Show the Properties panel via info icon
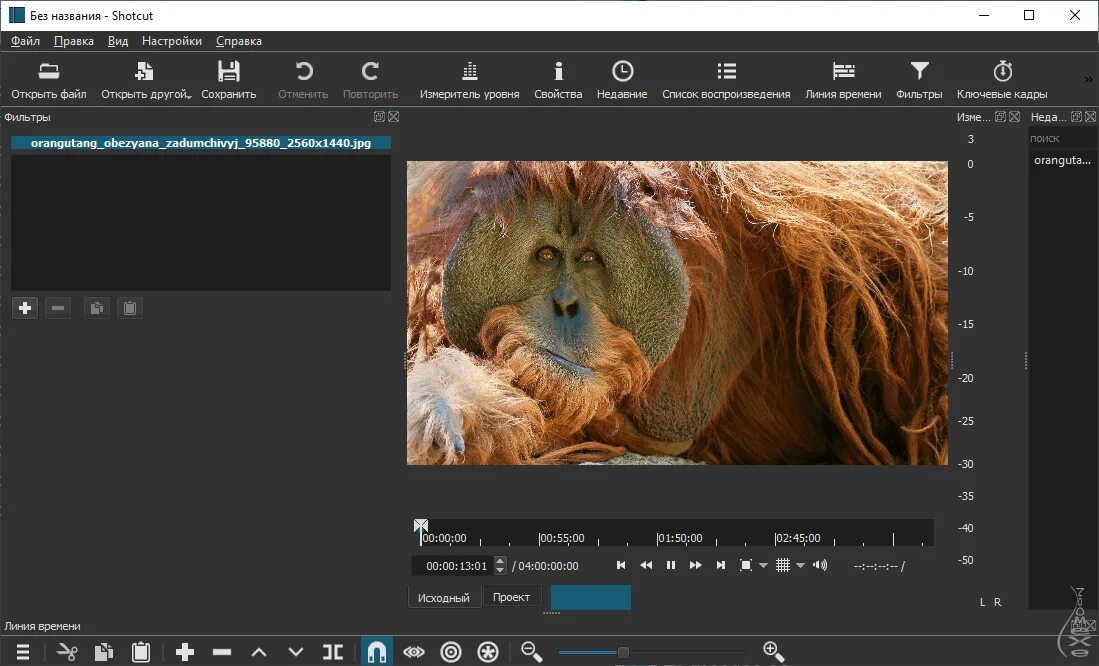Screen dimensions: 1099x666 tap(558, 72)
